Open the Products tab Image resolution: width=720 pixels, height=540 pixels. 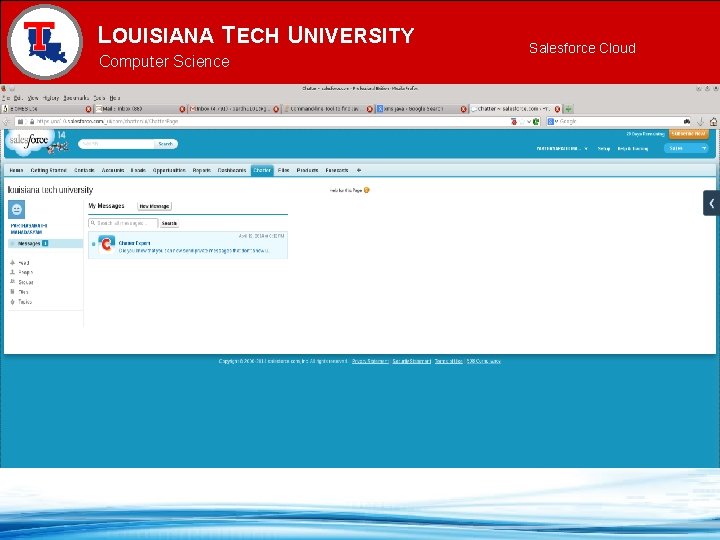tap(307, 170)
